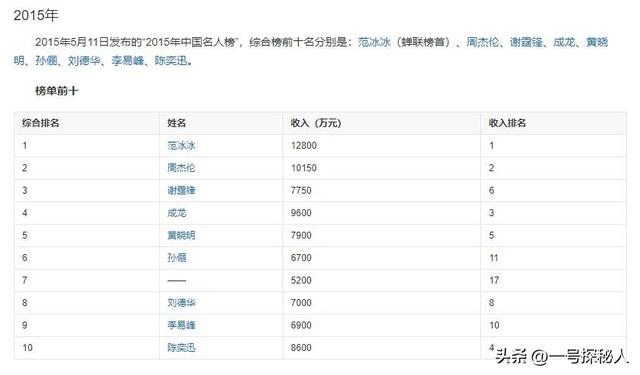Click the 综合排名 column header
640x375 pixels.
pyautogui.click(x=40, y=123)
